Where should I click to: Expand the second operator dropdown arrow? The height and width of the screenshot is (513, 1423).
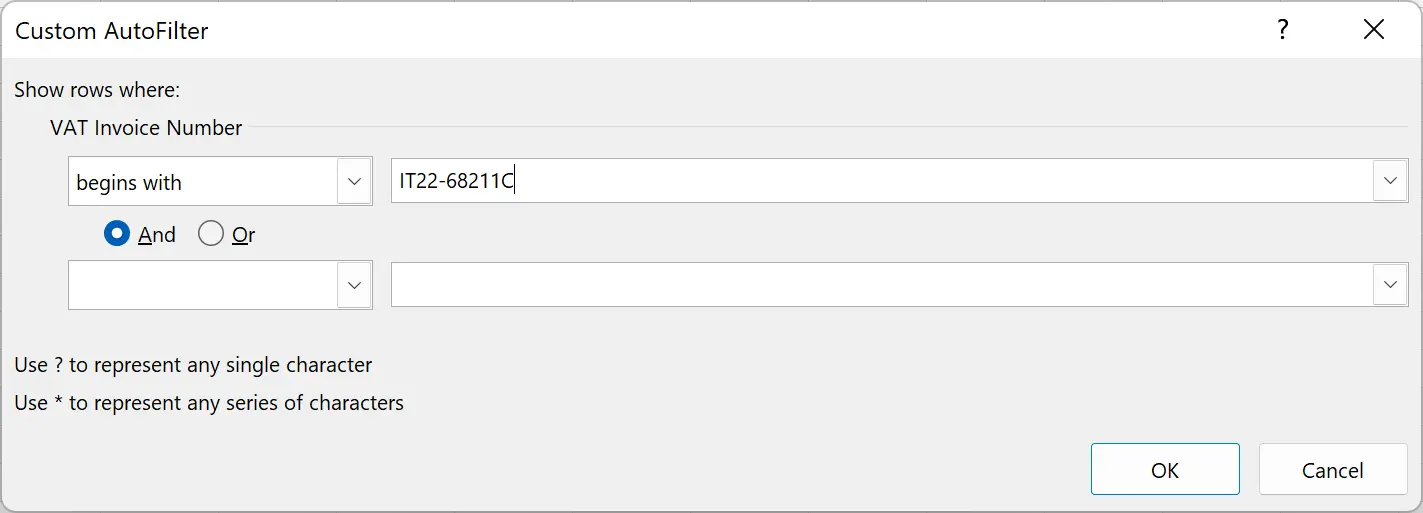pos(354,285)
